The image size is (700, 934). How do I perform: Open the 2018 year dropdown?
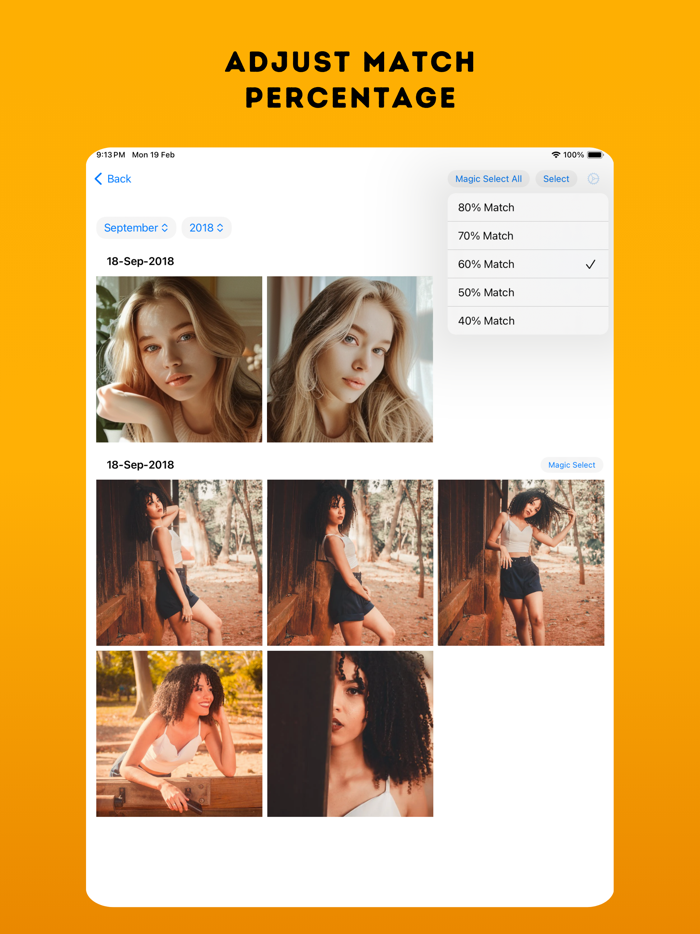[206, 228]
